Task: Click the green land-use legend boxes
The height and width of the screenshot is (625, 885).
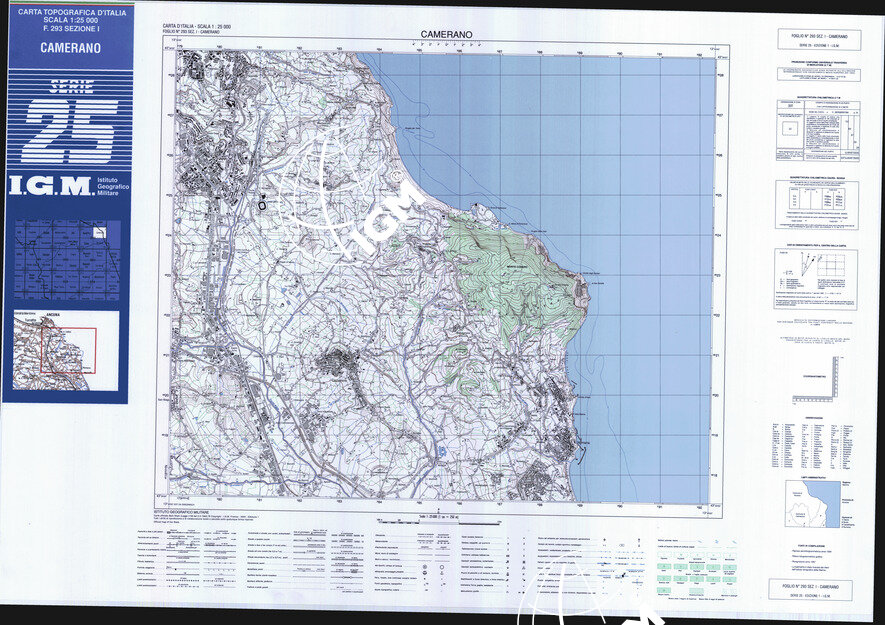Action: [683, 574]
